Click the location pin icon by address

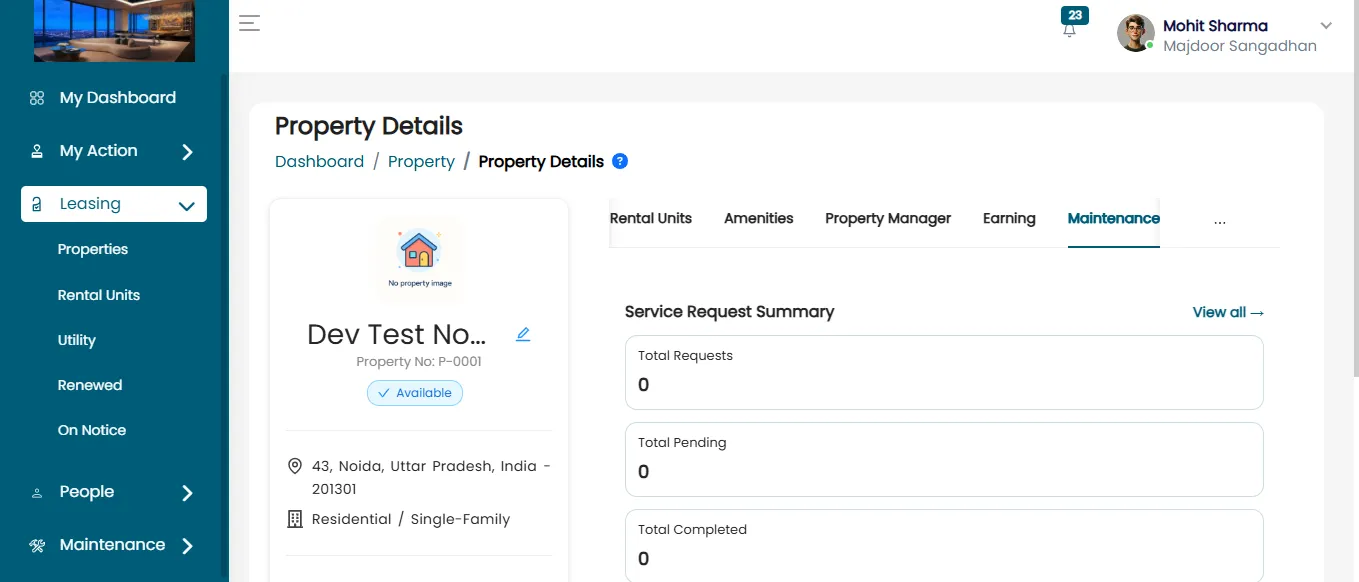point(295,466)
